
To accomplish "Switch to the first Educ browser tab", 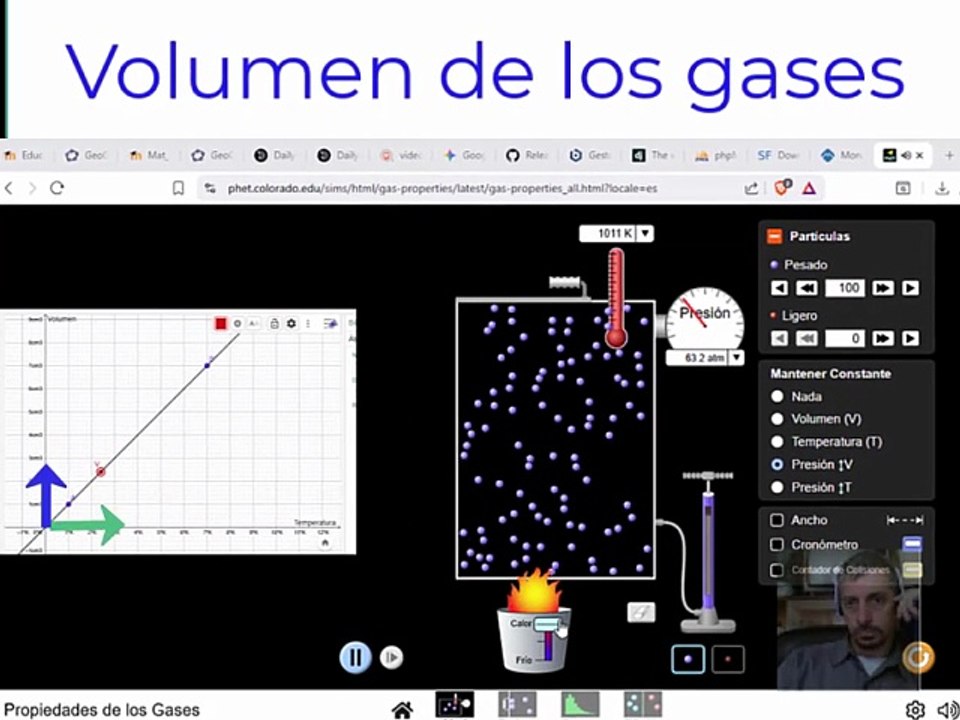I will pyautogui.click(x=23, y=156).
